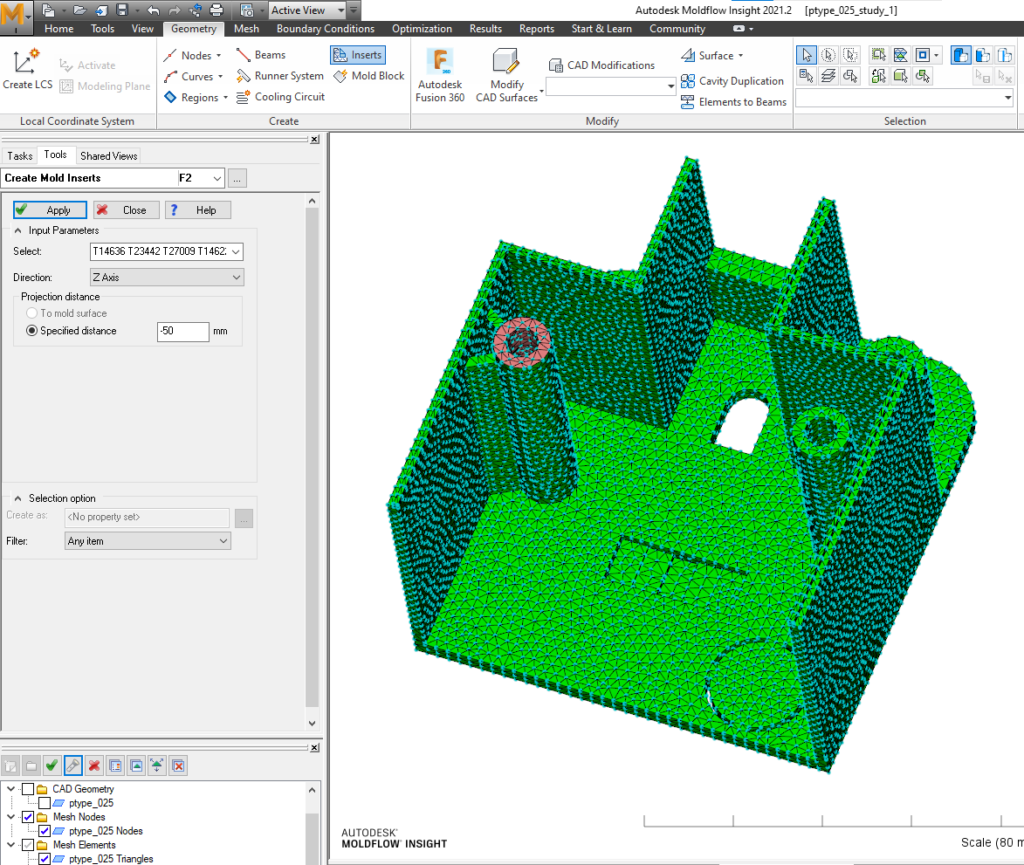1024x865 pixels.
Task: Open the Boundary Conditions ribbon tab
Action: coord(325,28)
